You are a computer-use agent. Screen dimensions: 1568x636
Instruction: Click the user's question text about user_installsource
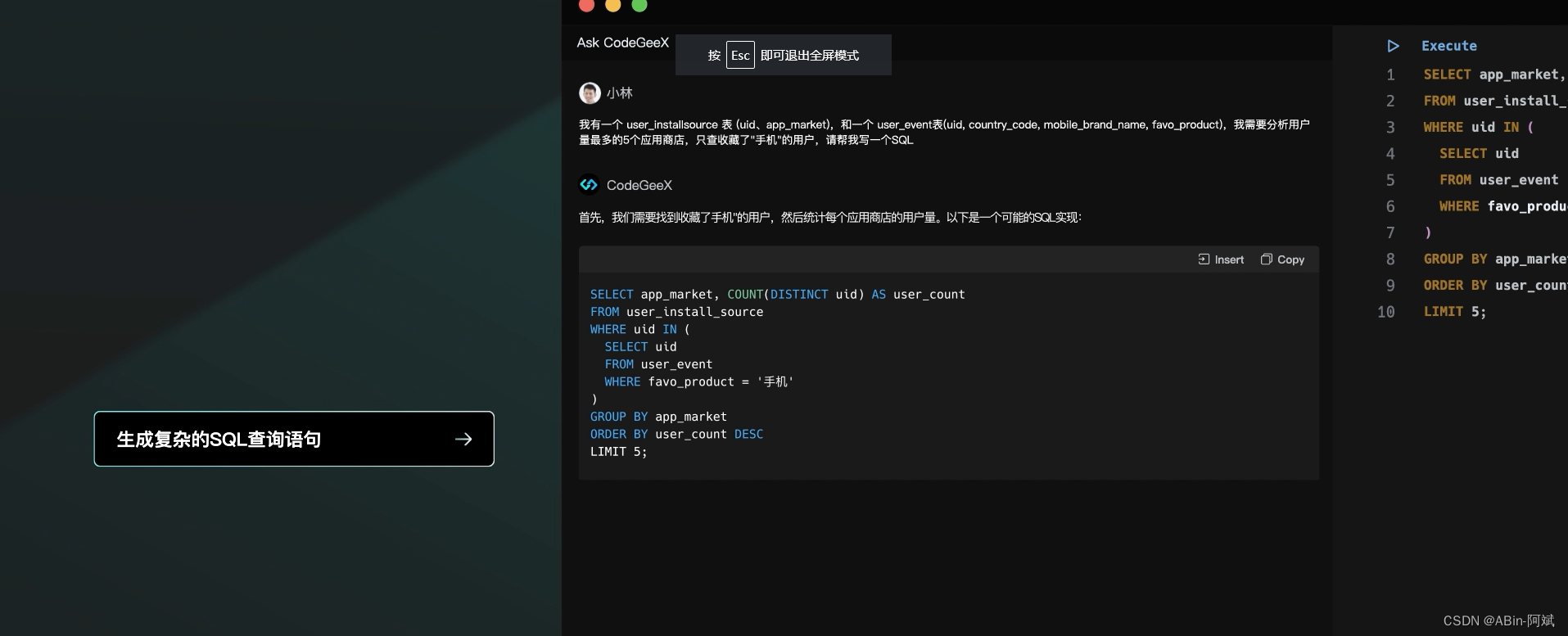pyautogui.click(x=944, y=132)
